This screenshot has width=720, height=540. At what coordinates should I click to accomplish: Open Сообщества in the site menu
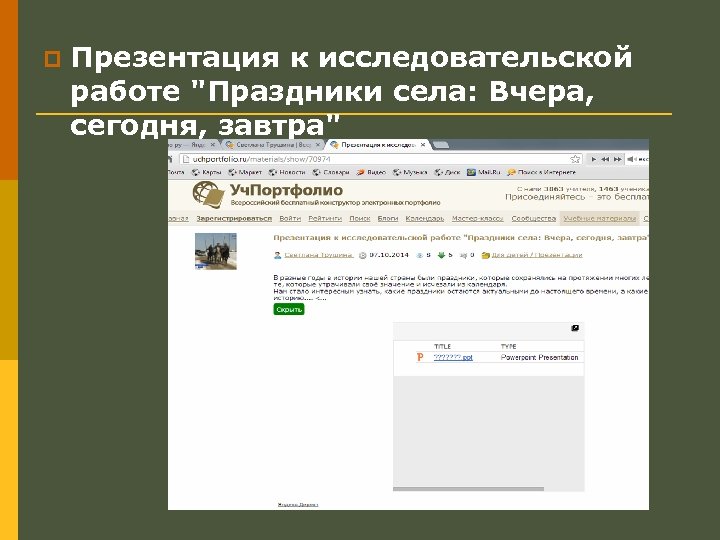(x=534, y=219)
